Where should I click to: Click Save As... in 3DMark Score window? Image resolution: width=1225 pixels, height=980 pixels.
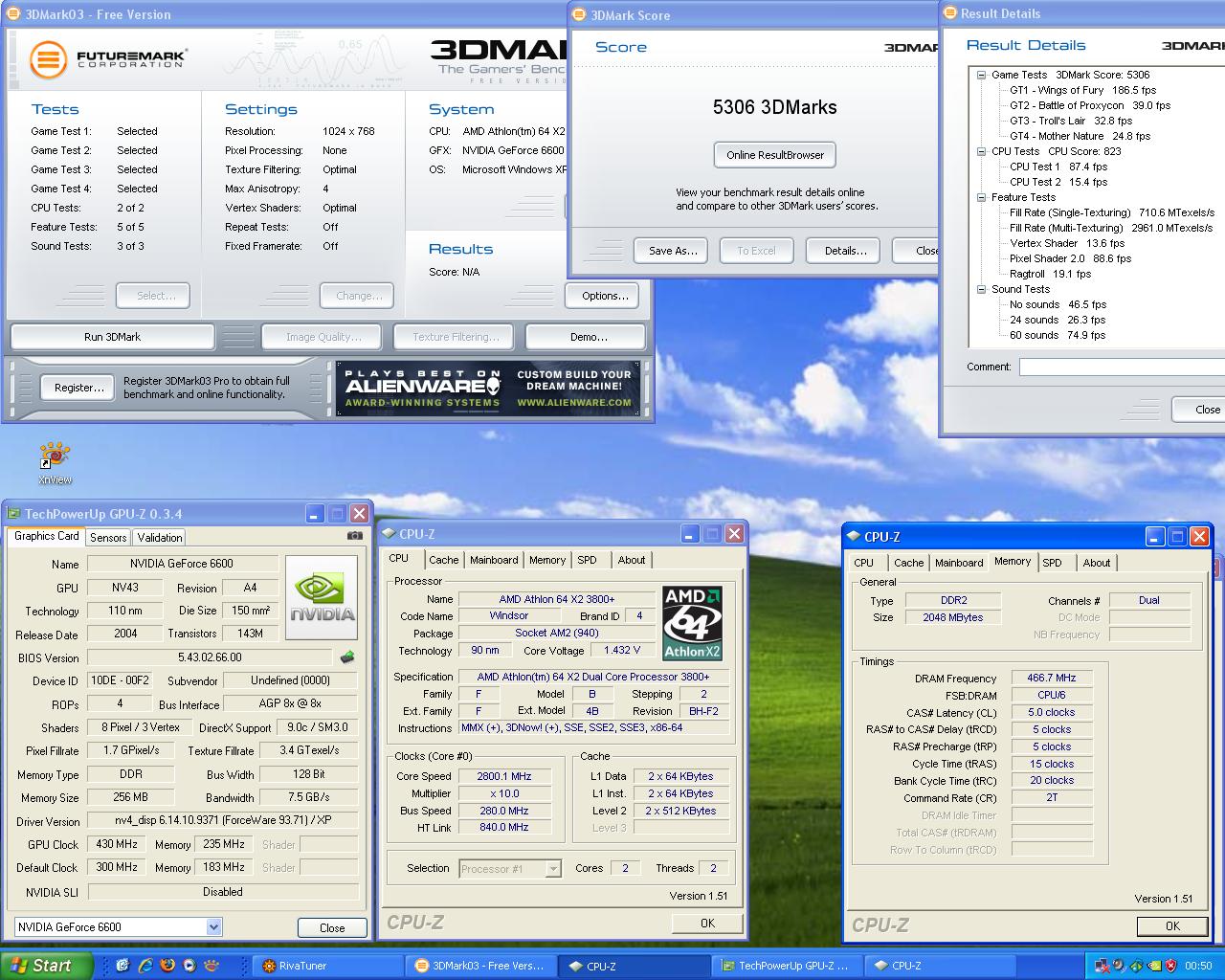click(672, 251)
